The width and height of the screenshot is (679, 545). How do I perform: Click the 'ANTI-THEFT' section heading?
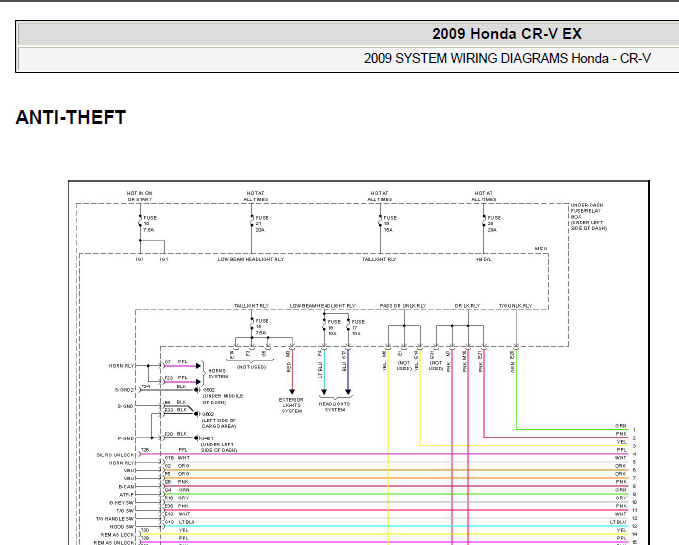[x=71, y=117]
